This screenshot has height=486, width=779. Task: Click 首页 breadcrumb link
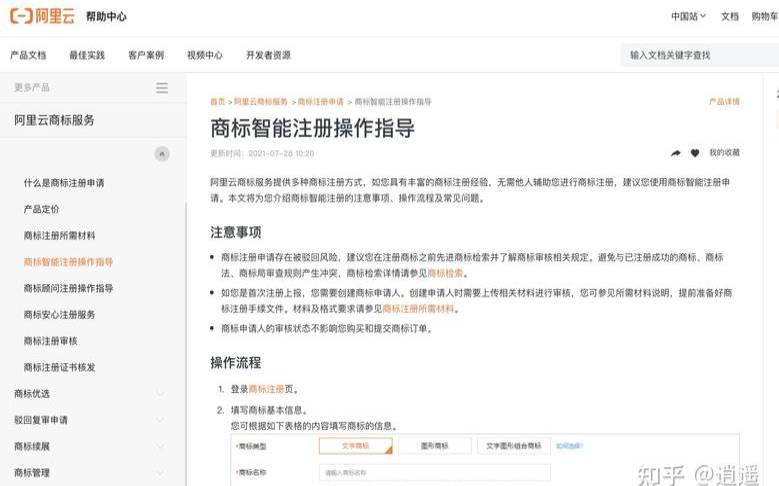[x=218, y=102]
